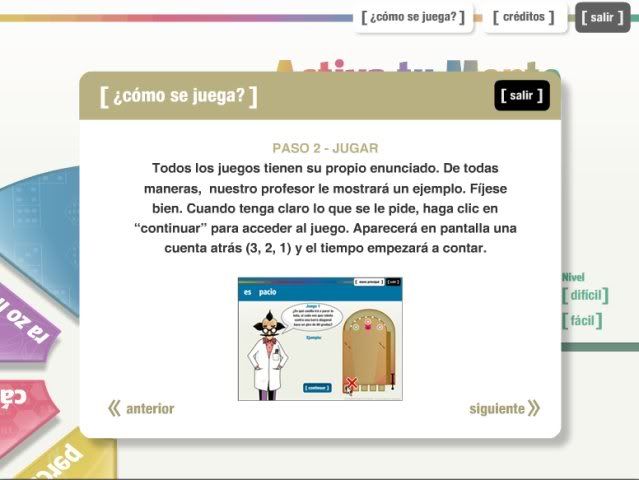The image size is (639, 480).
Task: Click the dialog title '¿cómo se juega?'
Action: click(x=178, y=96)
